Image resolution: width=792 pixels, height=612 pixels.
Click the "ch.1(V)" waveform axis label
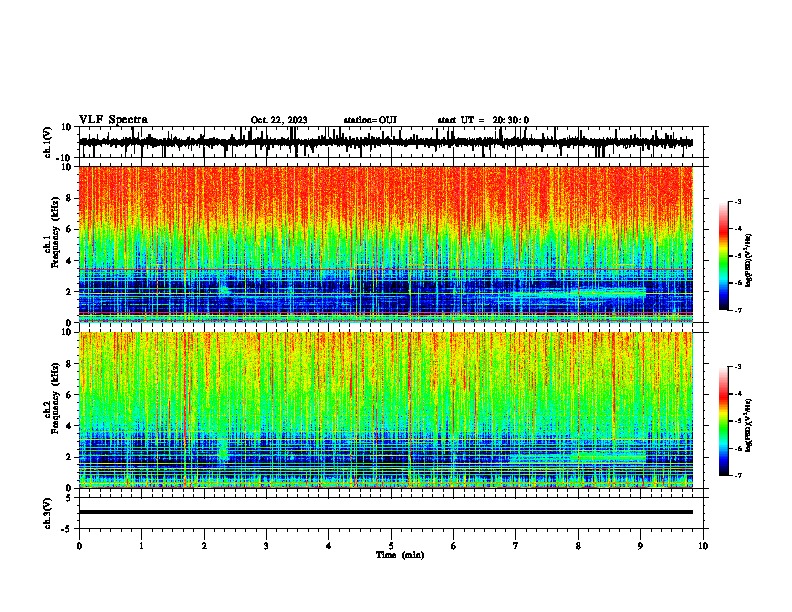(x=48, y=142)
